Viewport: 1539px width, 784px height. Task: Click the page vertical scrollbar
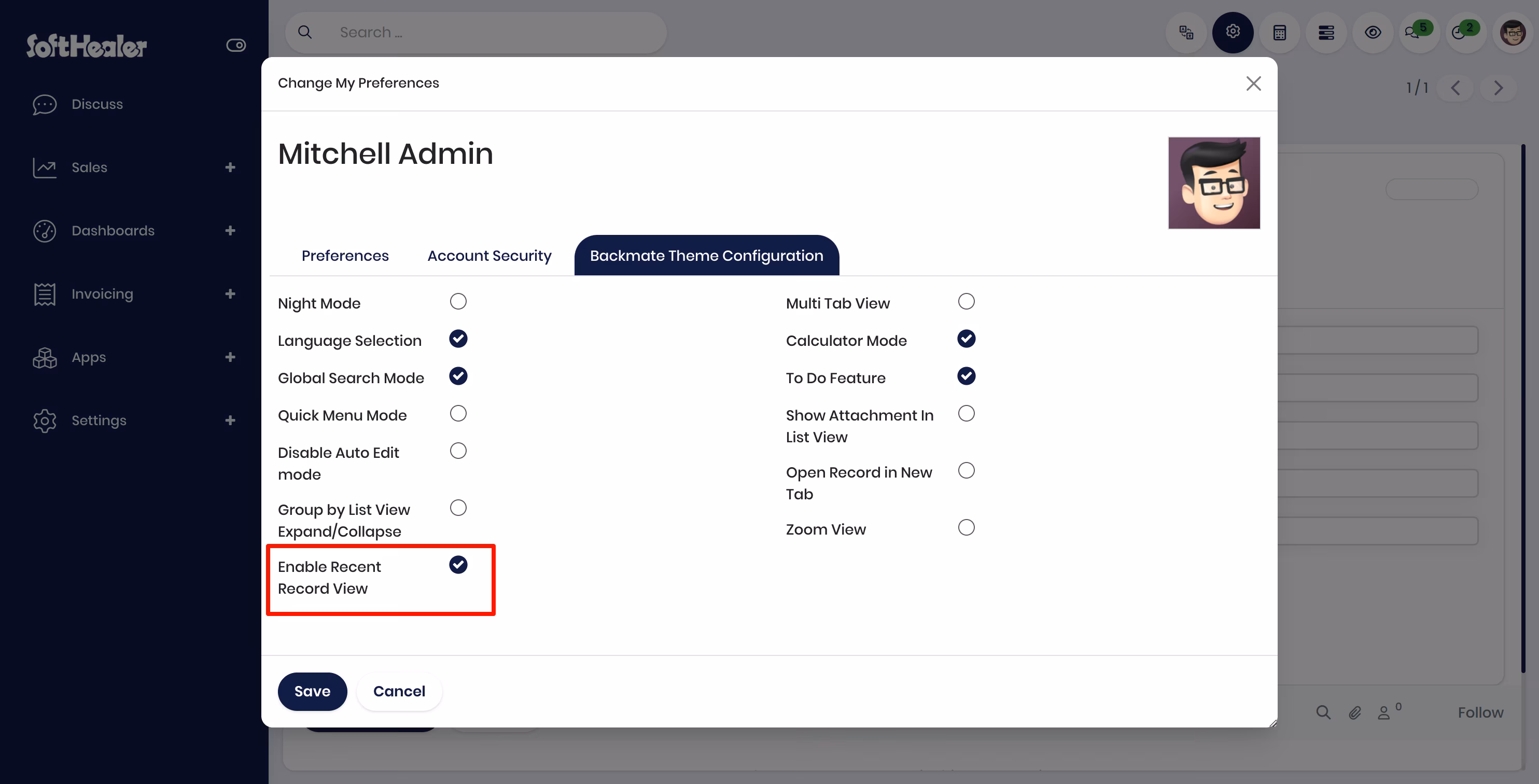1523,409
